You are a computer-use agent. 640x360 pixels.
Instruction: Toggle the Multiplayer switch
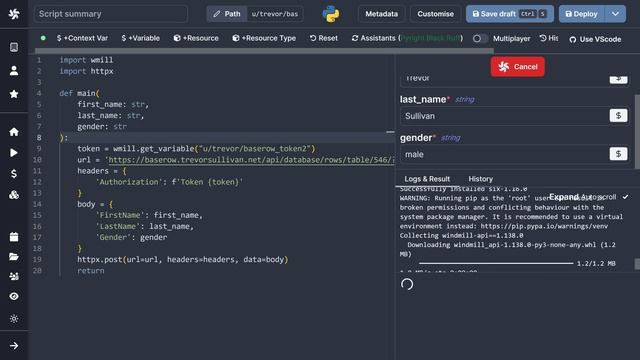pos(480,38)
